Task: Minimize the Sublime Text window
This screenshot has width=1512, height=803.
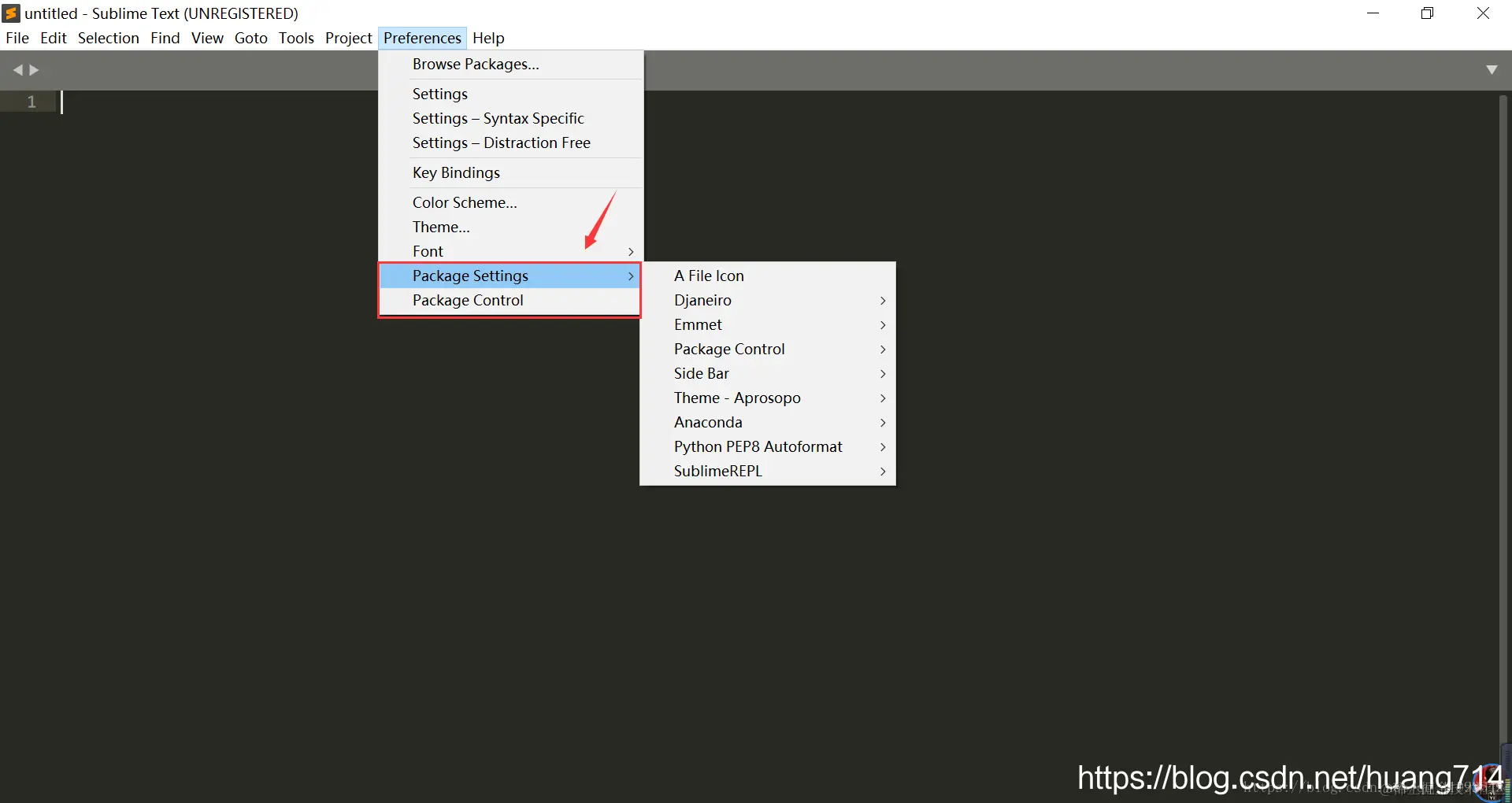Action: (x=1373, y=13)
